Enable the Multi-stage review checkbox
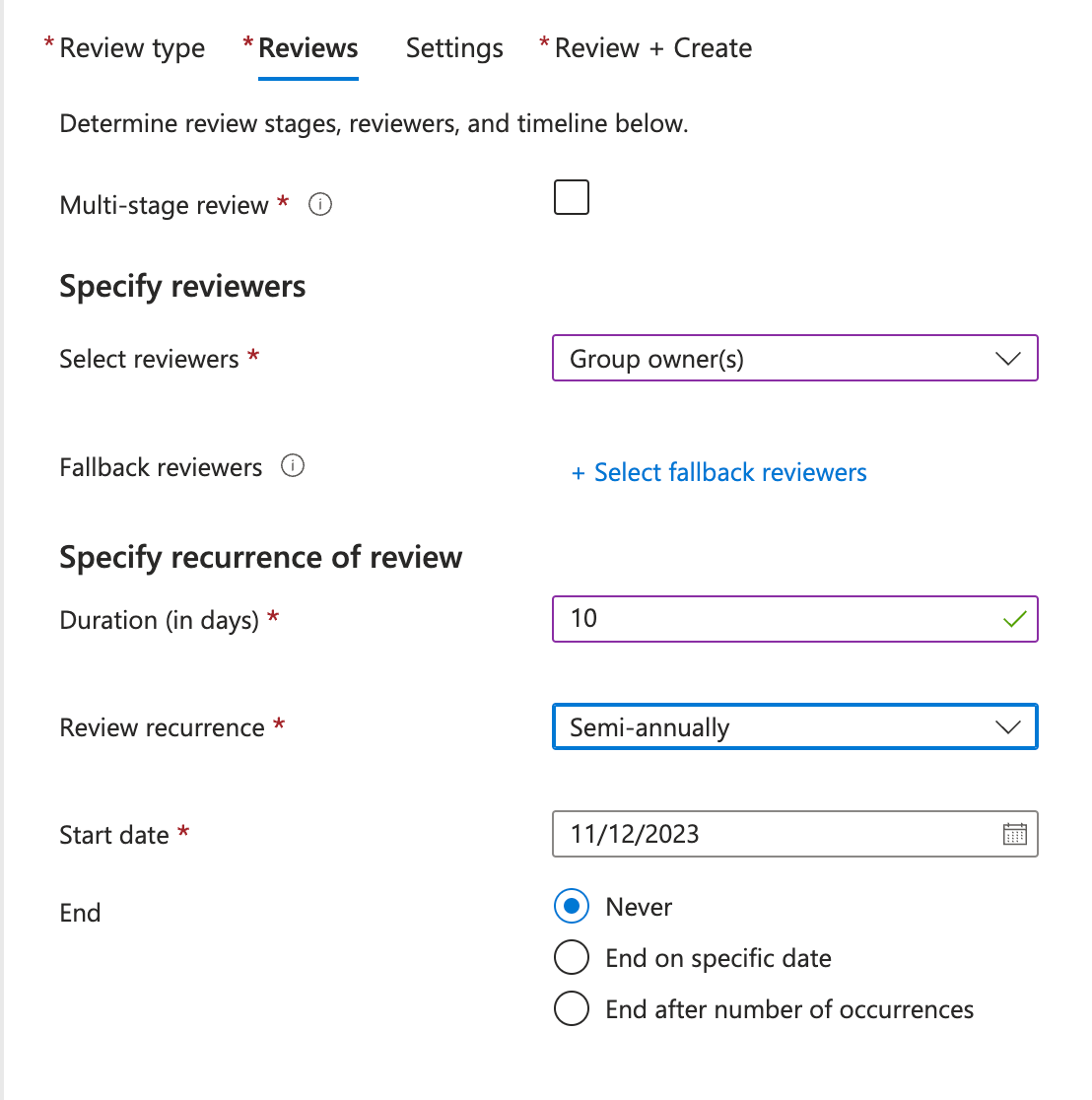This screenshot has width=1092, height=1100. pyautogui.click(x=572, y=197)
